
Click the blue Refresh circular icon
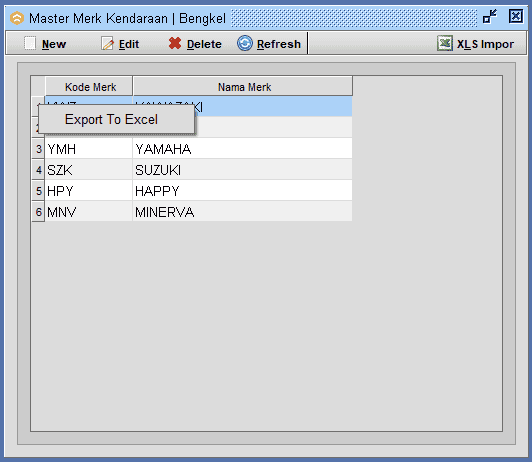click(x=245, y=43)
